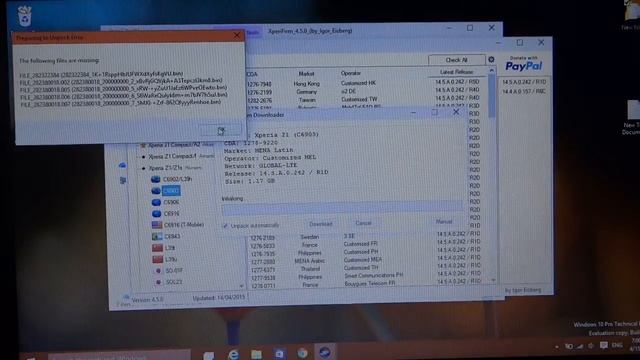Select the SOL23 device entry
The width and height of the screenshot is (640, 360).
pyautogui.click(x=169, y=282)
